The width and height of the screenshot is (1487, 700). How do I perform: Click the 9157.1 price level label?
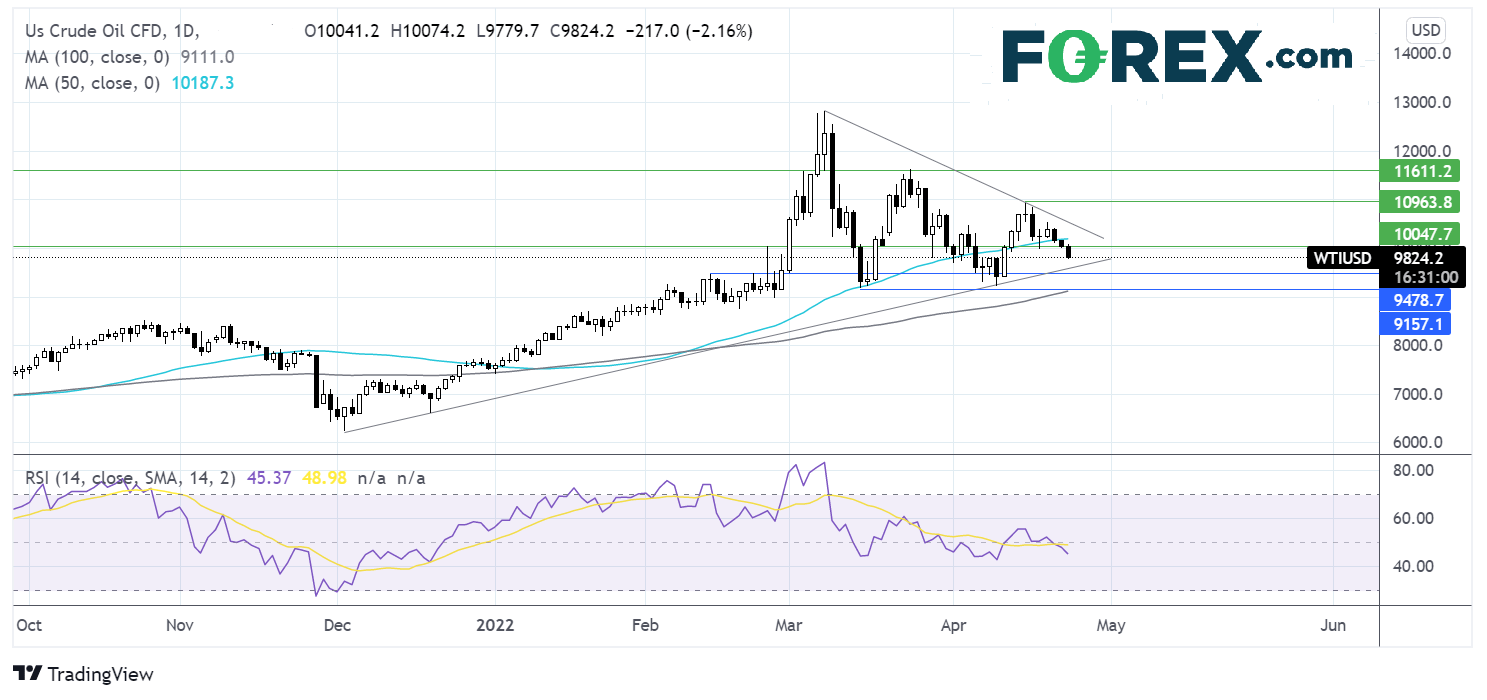(x=1413, y=324)
